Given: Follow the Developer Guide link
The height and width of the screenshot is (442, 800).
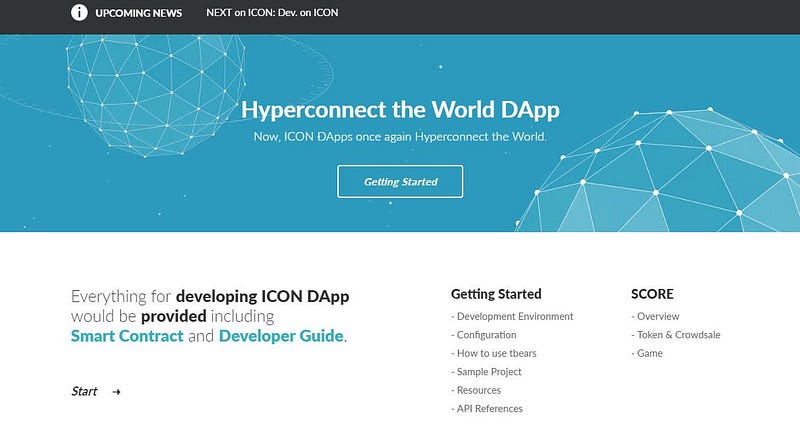Looking at the screenshot, I should [x=281, y=336].
